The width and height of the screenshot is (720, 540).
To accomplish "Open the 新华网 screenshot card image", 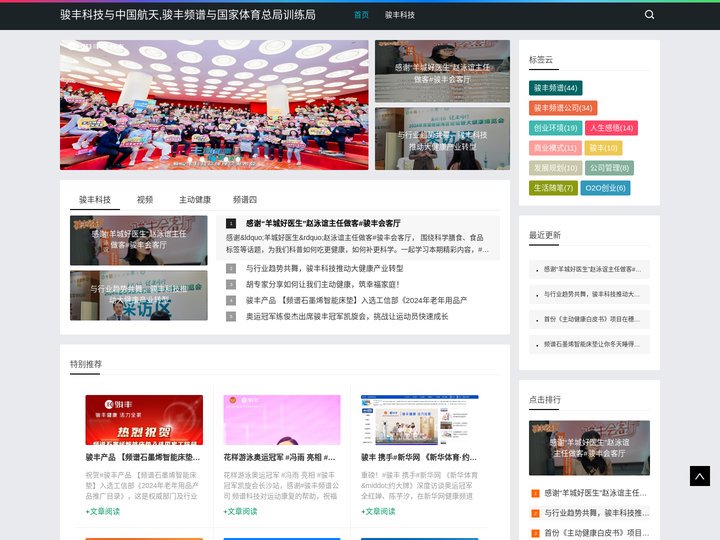I will click(420, 420).
